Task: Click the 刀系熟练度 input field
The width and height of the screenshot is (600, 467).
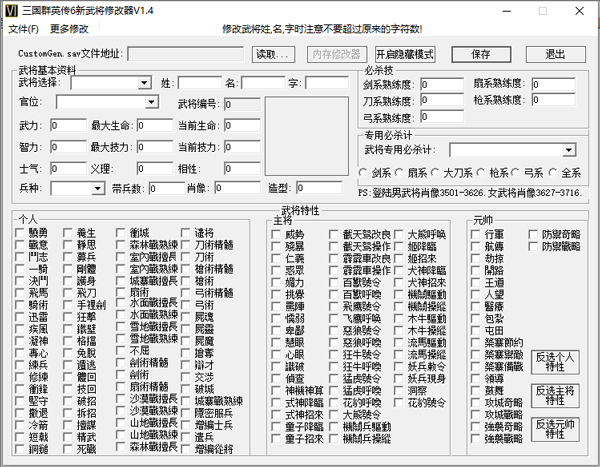Action: click(x=442, y=100)
